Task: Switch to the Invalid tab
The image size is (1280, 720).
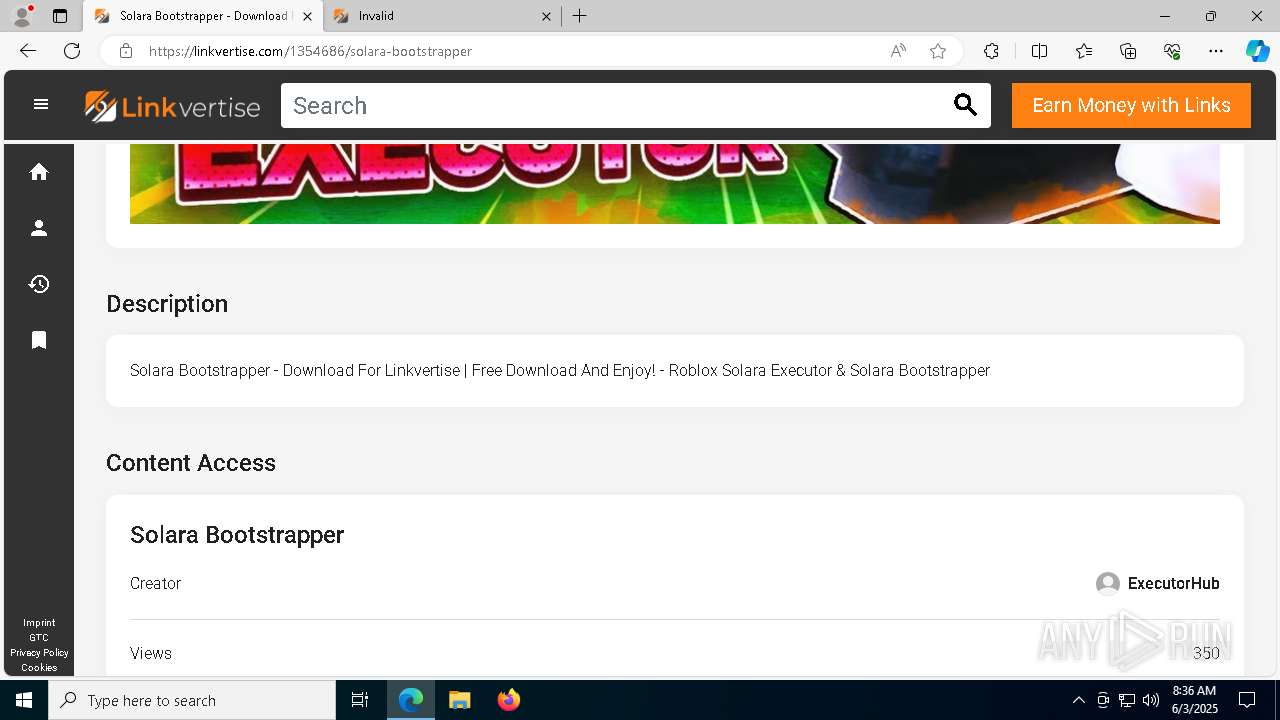Action: click(x=441, y=16)
